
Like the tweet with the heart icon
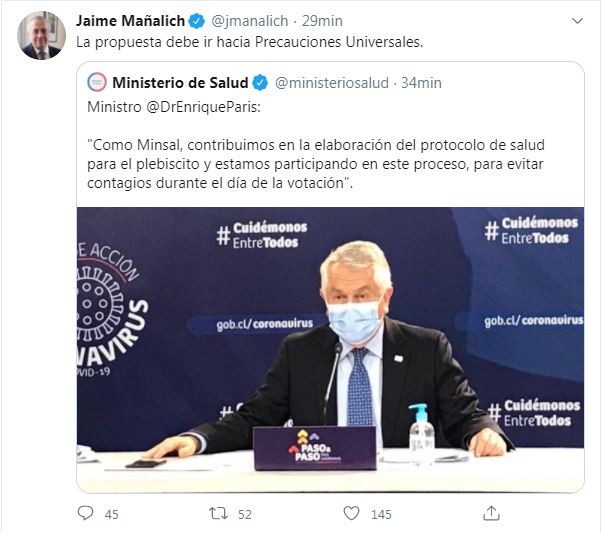[351, 513]
